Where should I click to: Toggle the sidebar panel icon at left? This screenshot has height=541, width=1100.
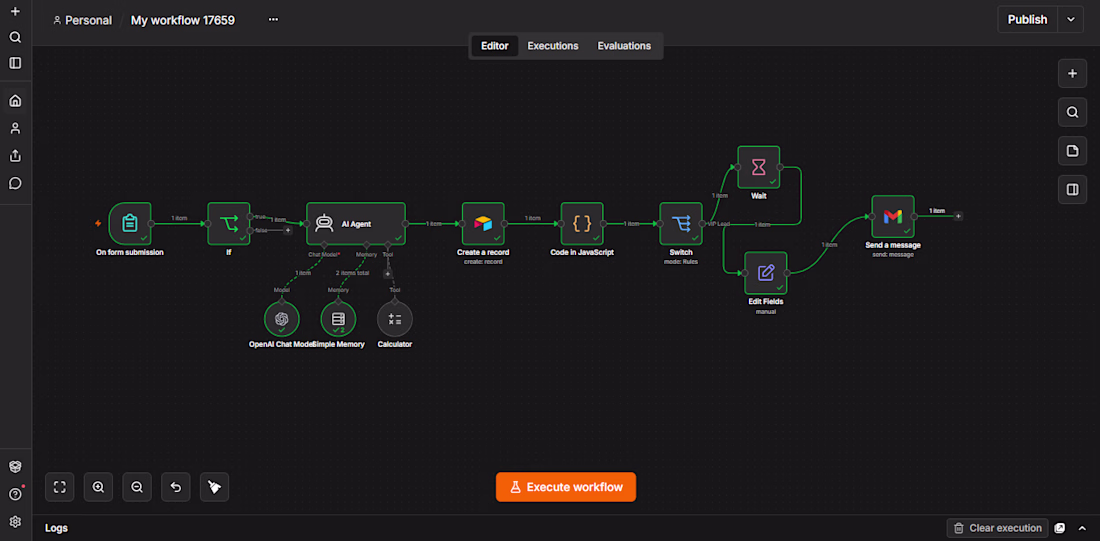[15, 63]
